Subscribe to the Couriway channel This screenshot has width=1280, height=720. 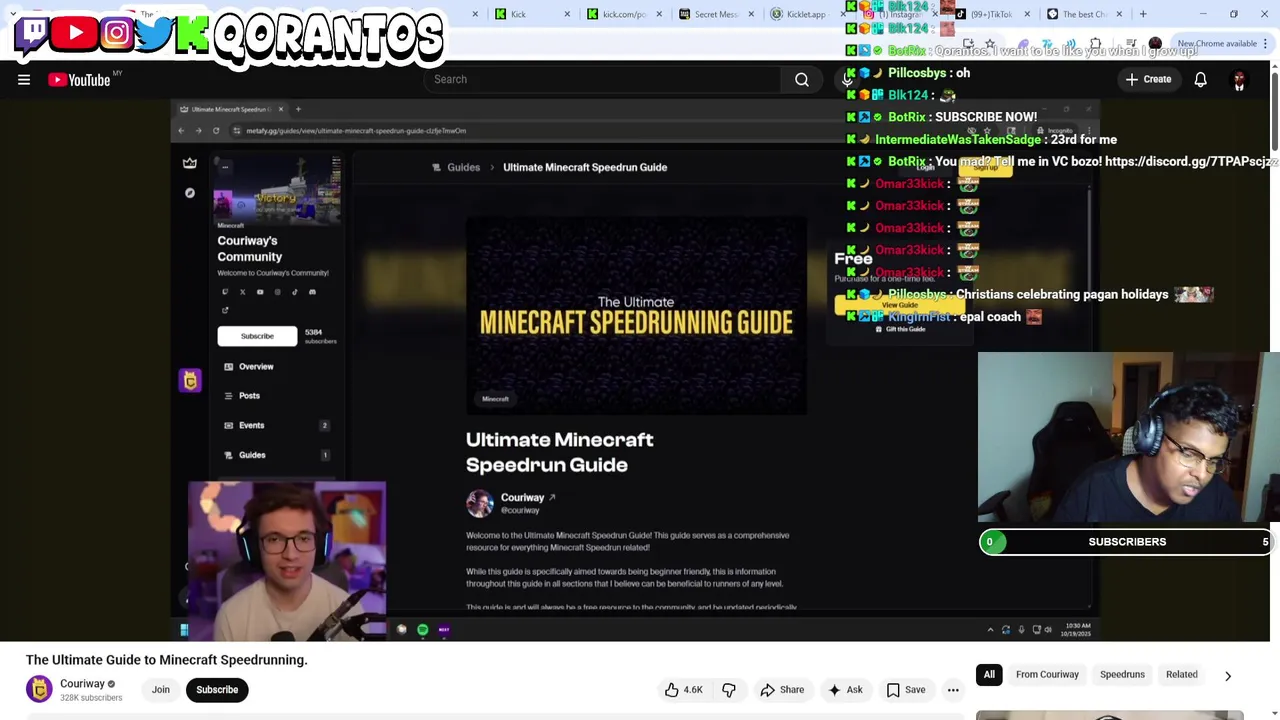(217, 689)
